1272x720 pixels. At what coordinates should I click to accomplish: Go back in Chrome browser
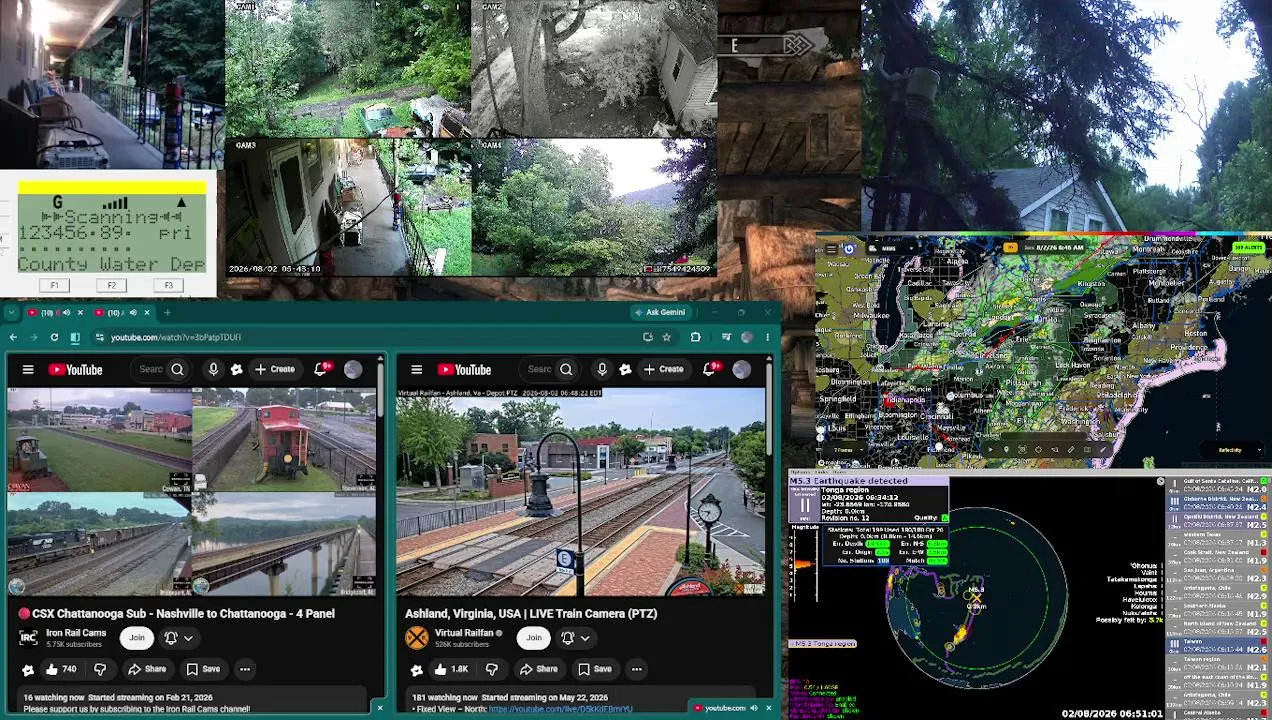pyautogui.click(x=13, y=337)
